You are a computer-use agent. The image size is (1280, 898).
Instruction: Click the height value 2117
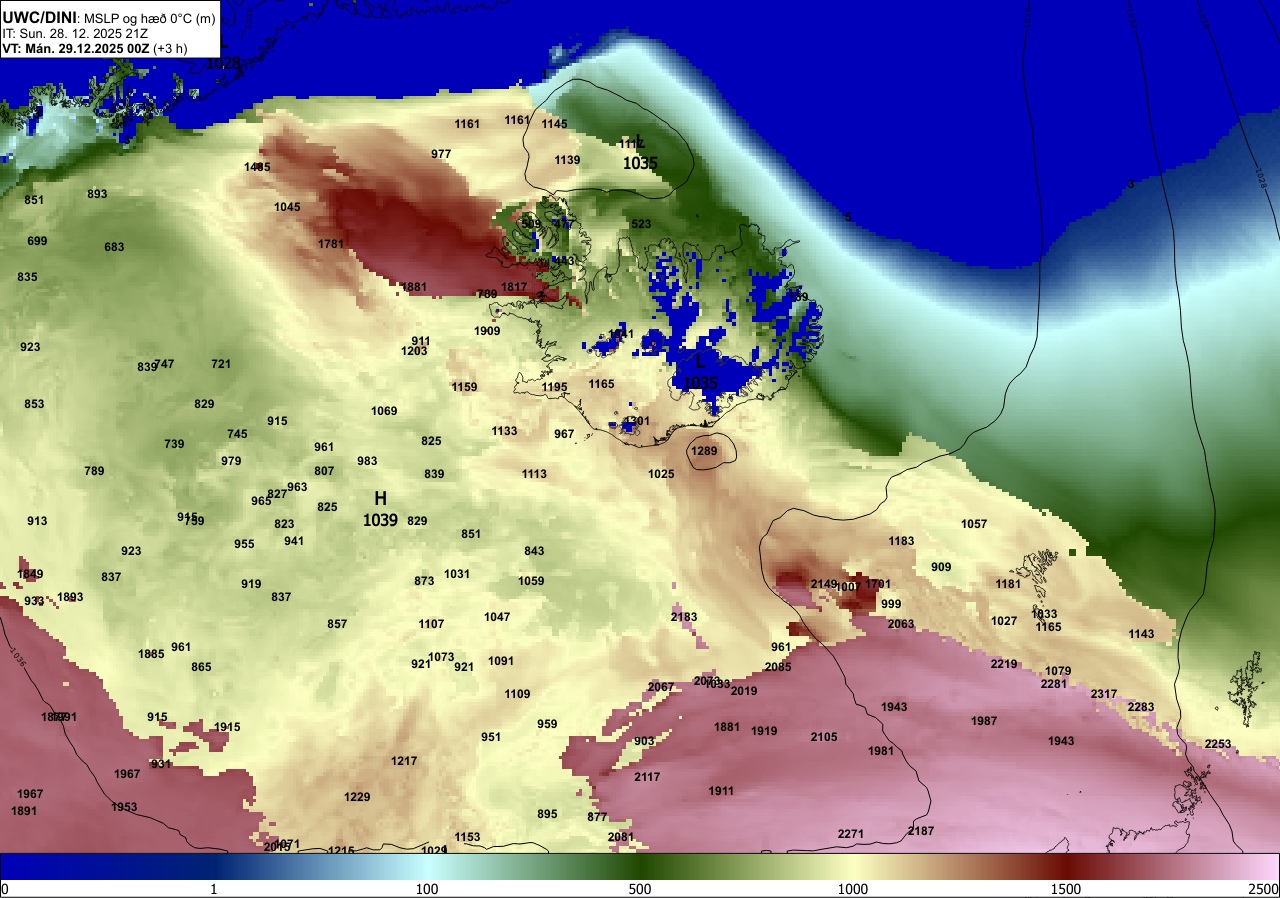pos(647,777)
